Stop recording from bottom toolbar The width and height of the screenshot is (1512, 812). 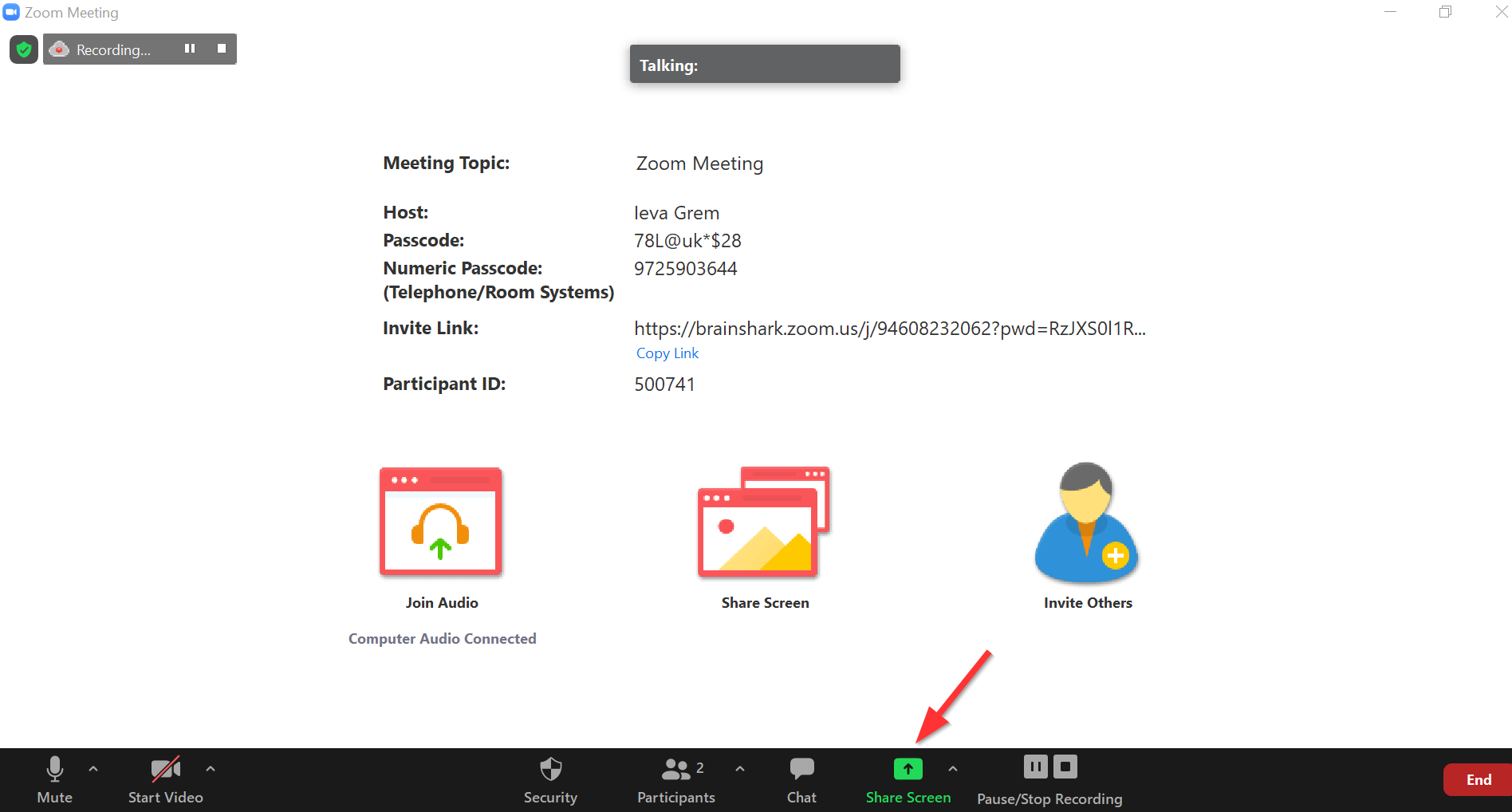(x=1065, y=767)
